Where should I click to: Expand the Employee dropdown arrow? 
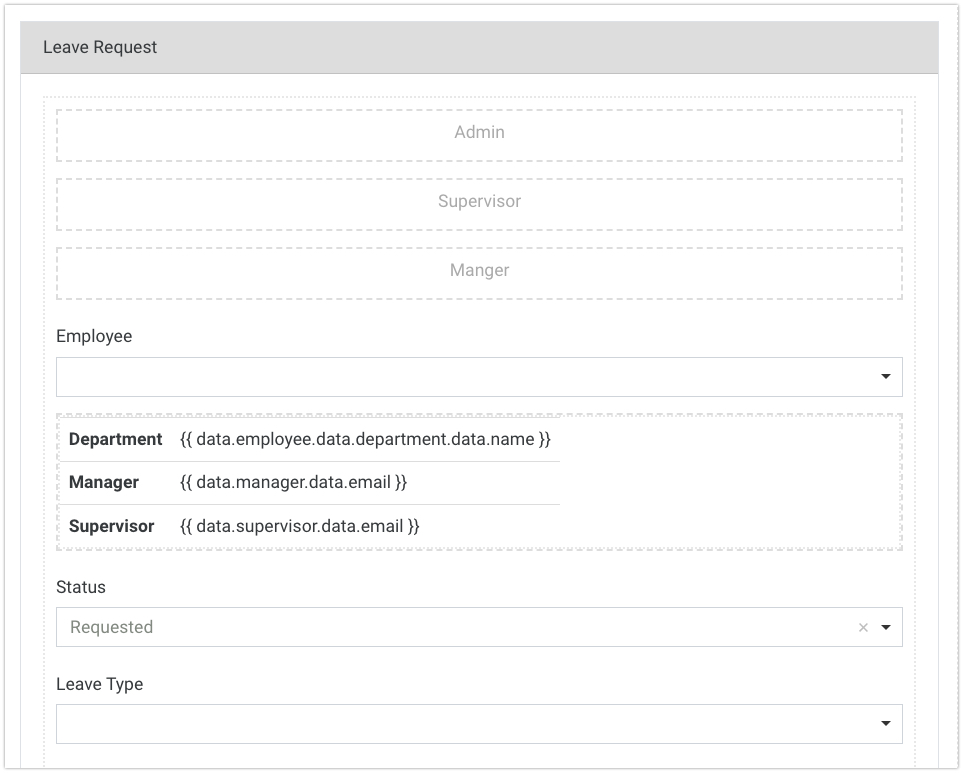pyautogui.click(x=885, y=377)
